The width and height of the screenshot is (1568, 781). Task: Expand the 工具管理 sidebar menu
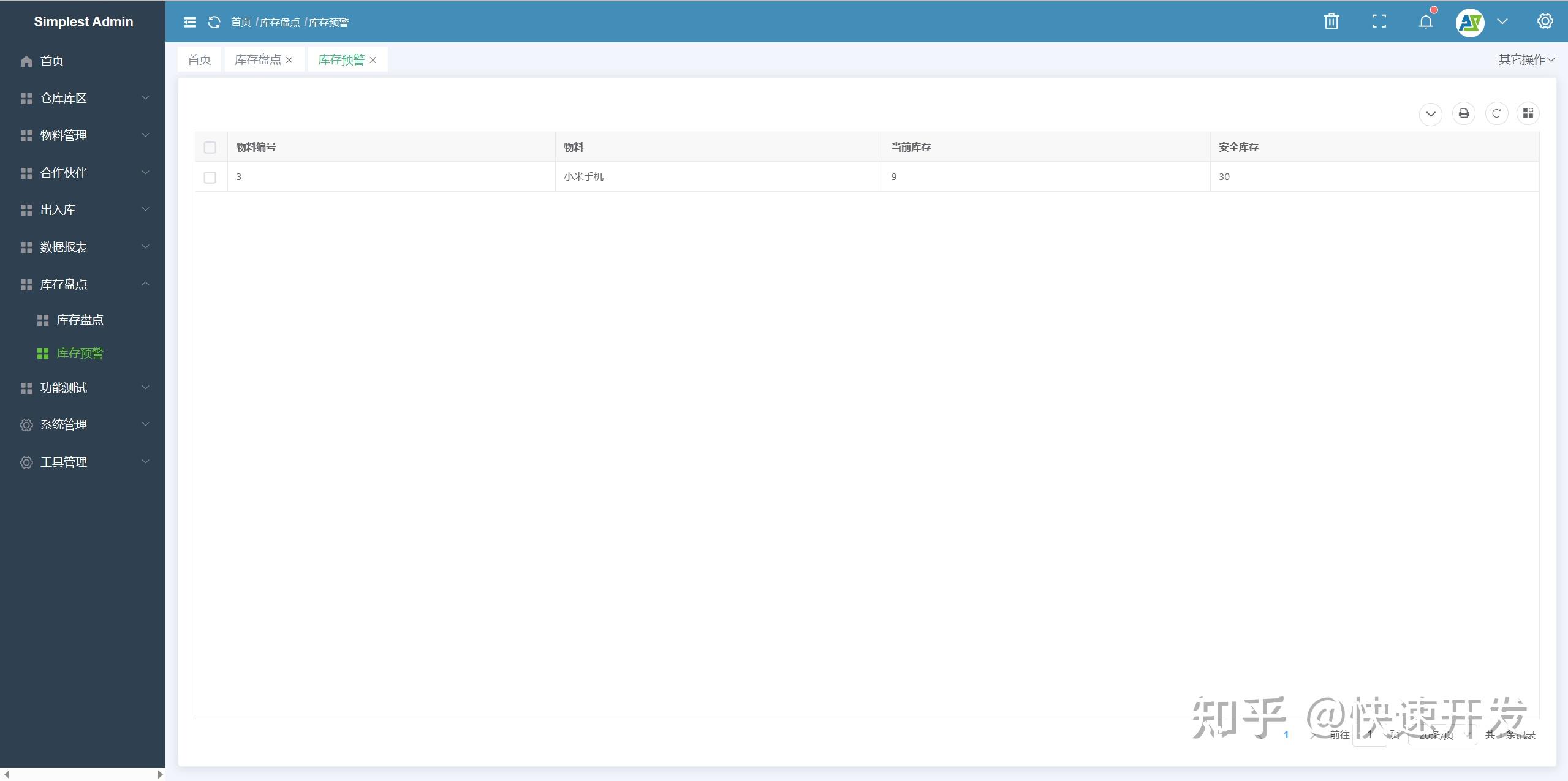83,462
